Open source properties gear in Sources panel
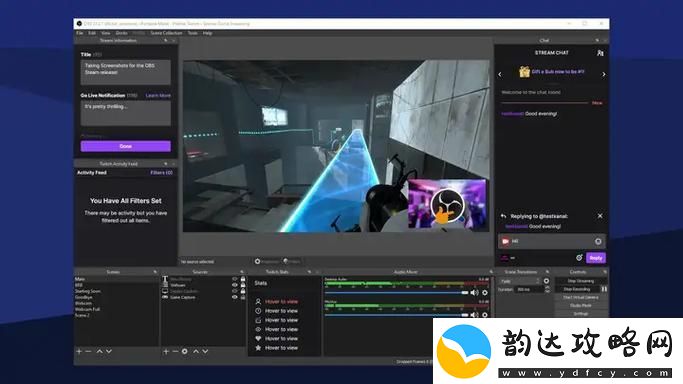The width and height of the screenshot is (683, 384). pos(185,351)
